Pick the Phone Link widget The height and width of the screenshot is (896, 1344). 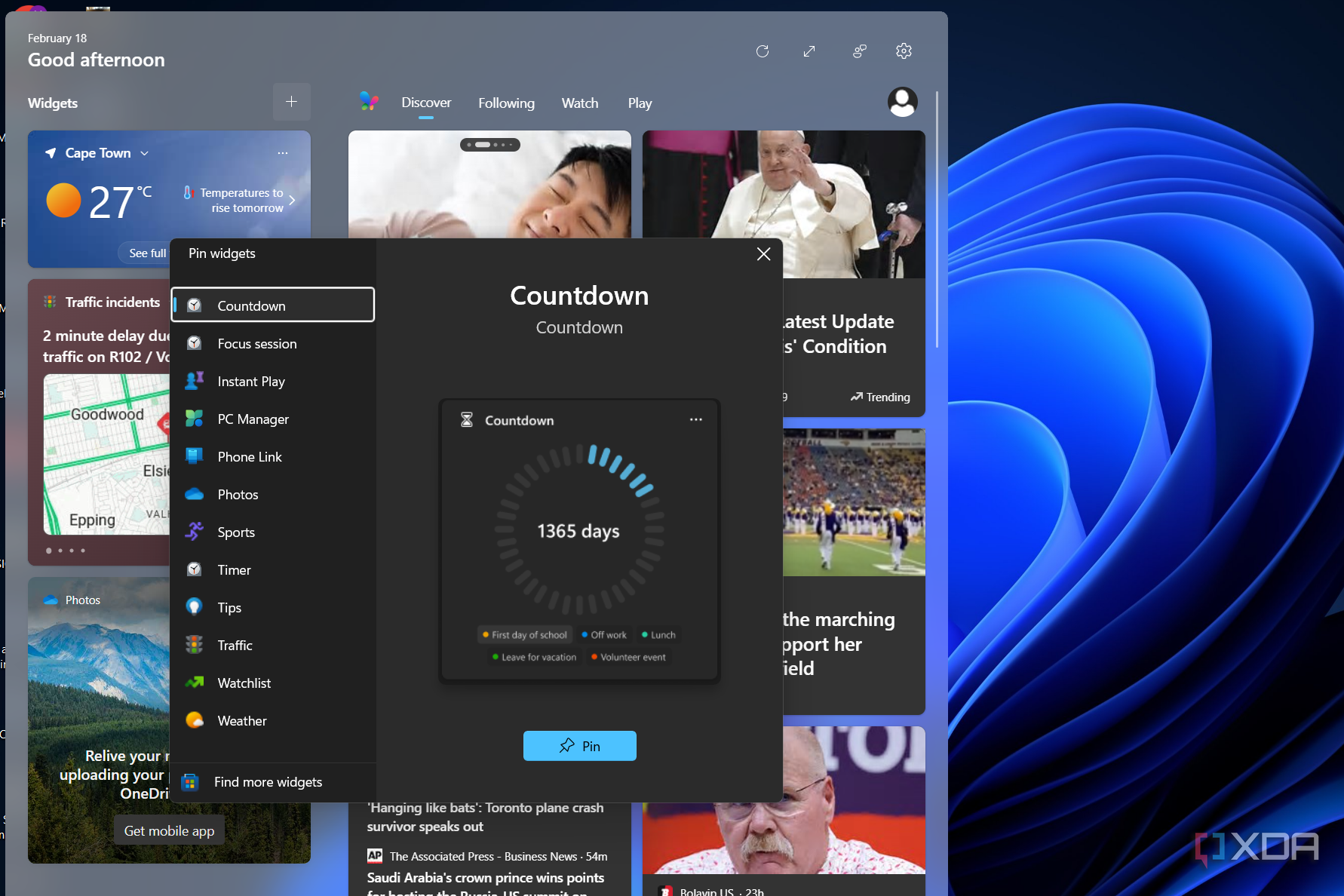click(x=273, y=457)
